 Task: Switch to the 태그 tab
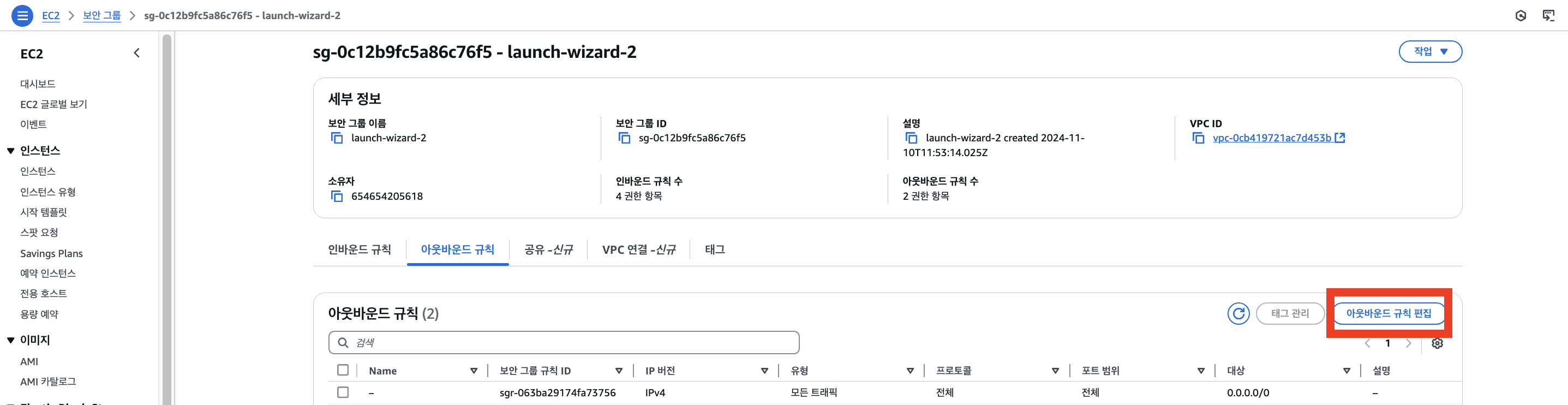(715, 249)
